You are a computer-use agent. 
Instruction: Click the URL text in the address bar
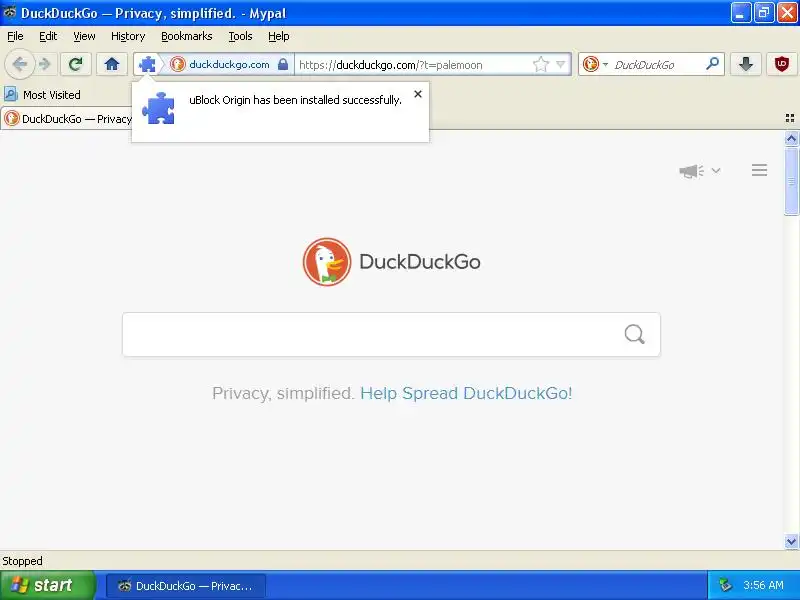point(390,65)
